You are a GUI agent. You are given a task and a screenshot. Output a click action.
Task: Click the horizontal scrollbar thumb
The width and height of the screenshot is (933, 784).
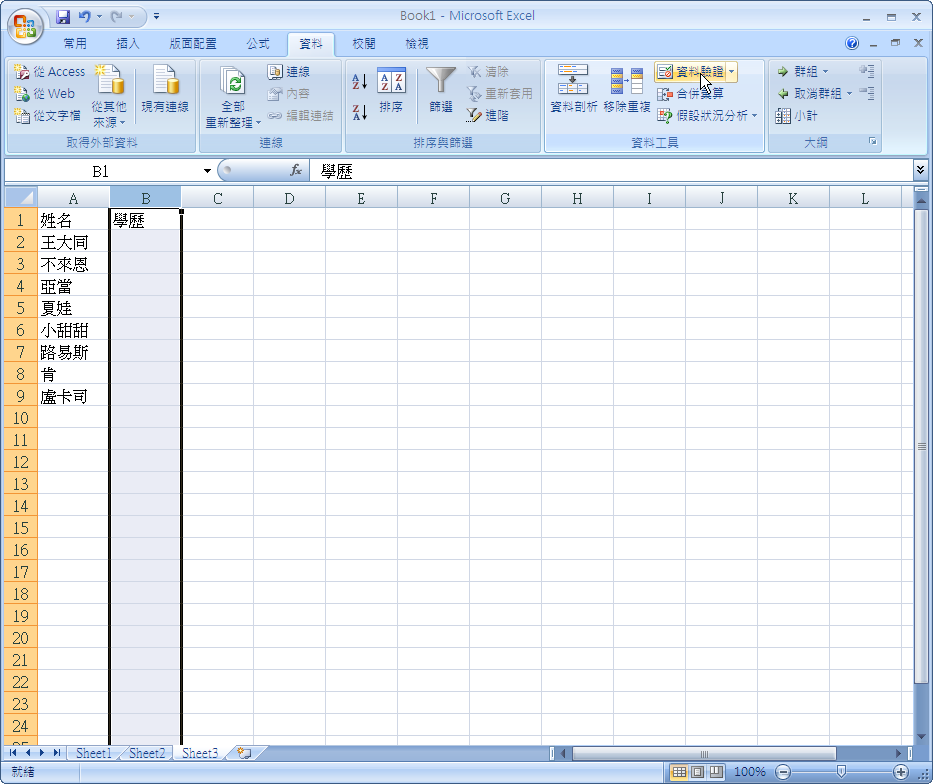pyautogui.click(x=704, y=754)
